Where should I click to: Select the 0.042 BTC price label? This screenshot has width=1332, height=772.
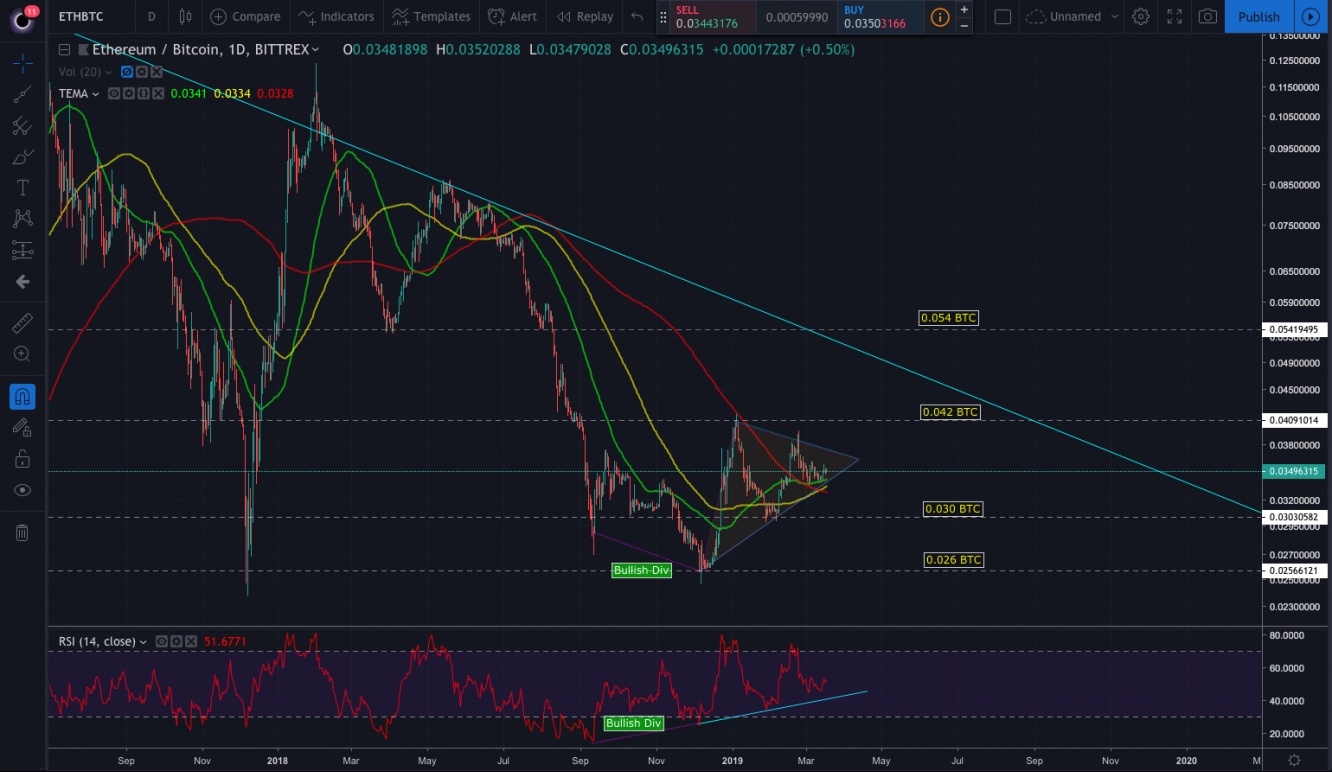click(950, 412)
